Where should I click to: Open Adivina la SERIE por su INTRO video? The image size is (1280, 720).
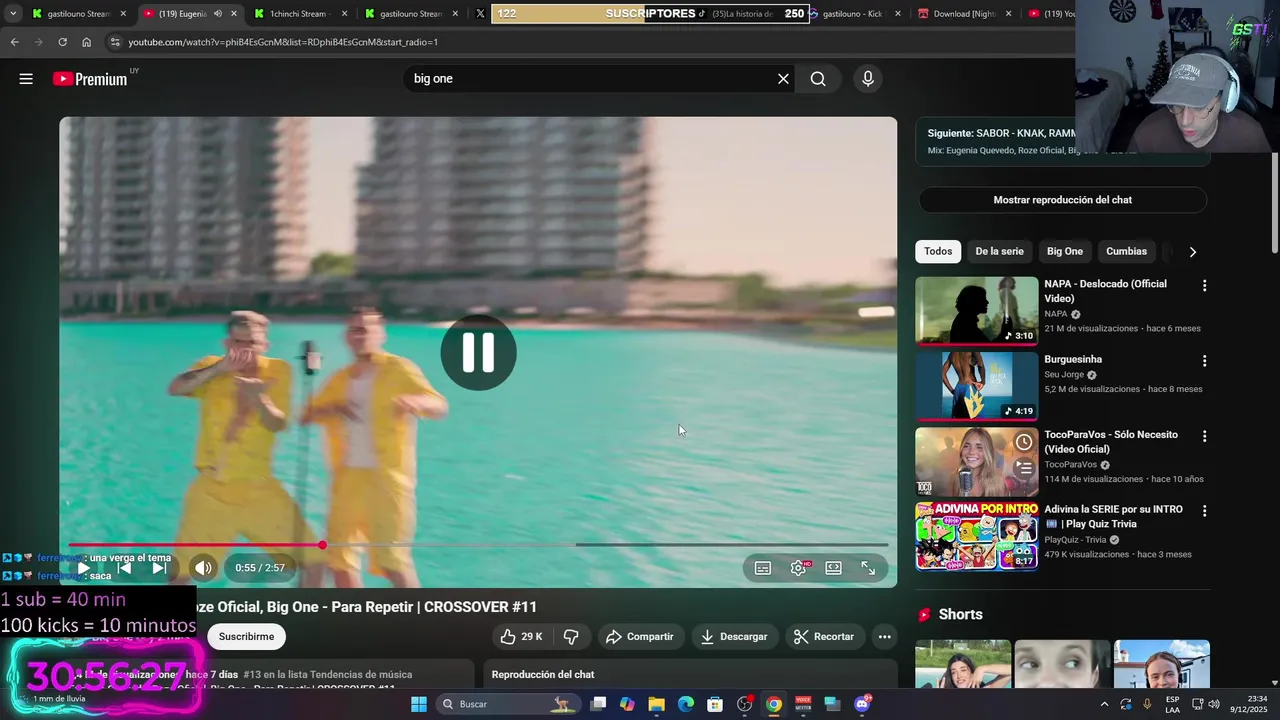coord(977,536)
